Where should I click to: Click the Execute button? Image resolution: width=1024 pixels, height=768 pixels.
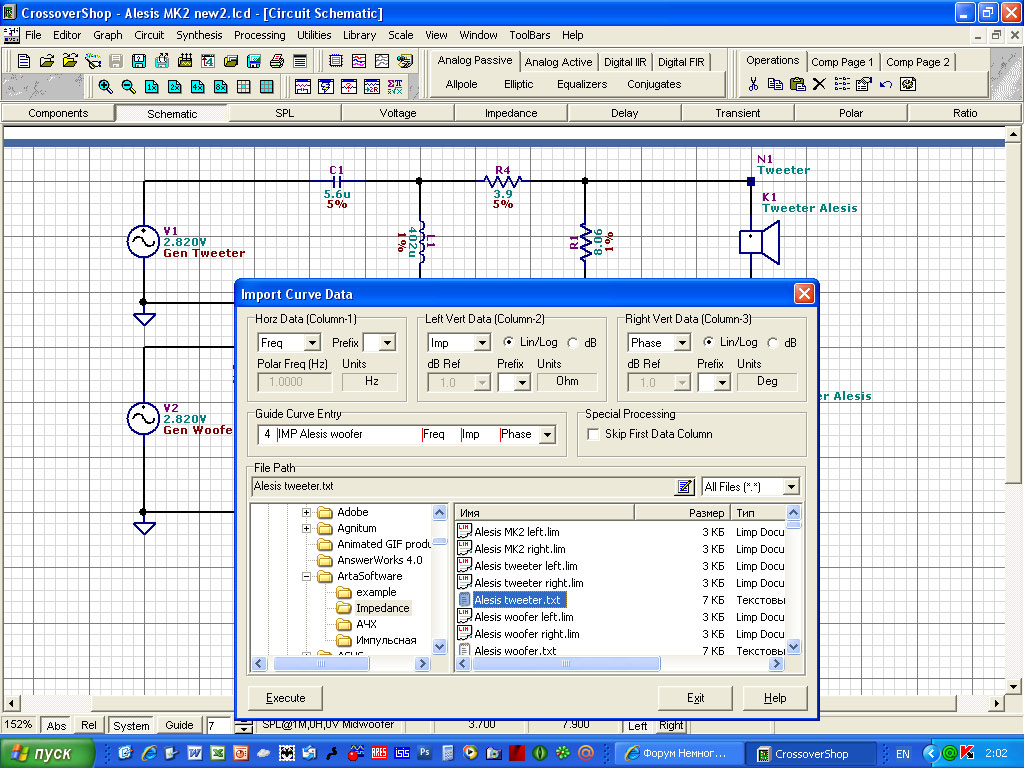tap(285, 698)
